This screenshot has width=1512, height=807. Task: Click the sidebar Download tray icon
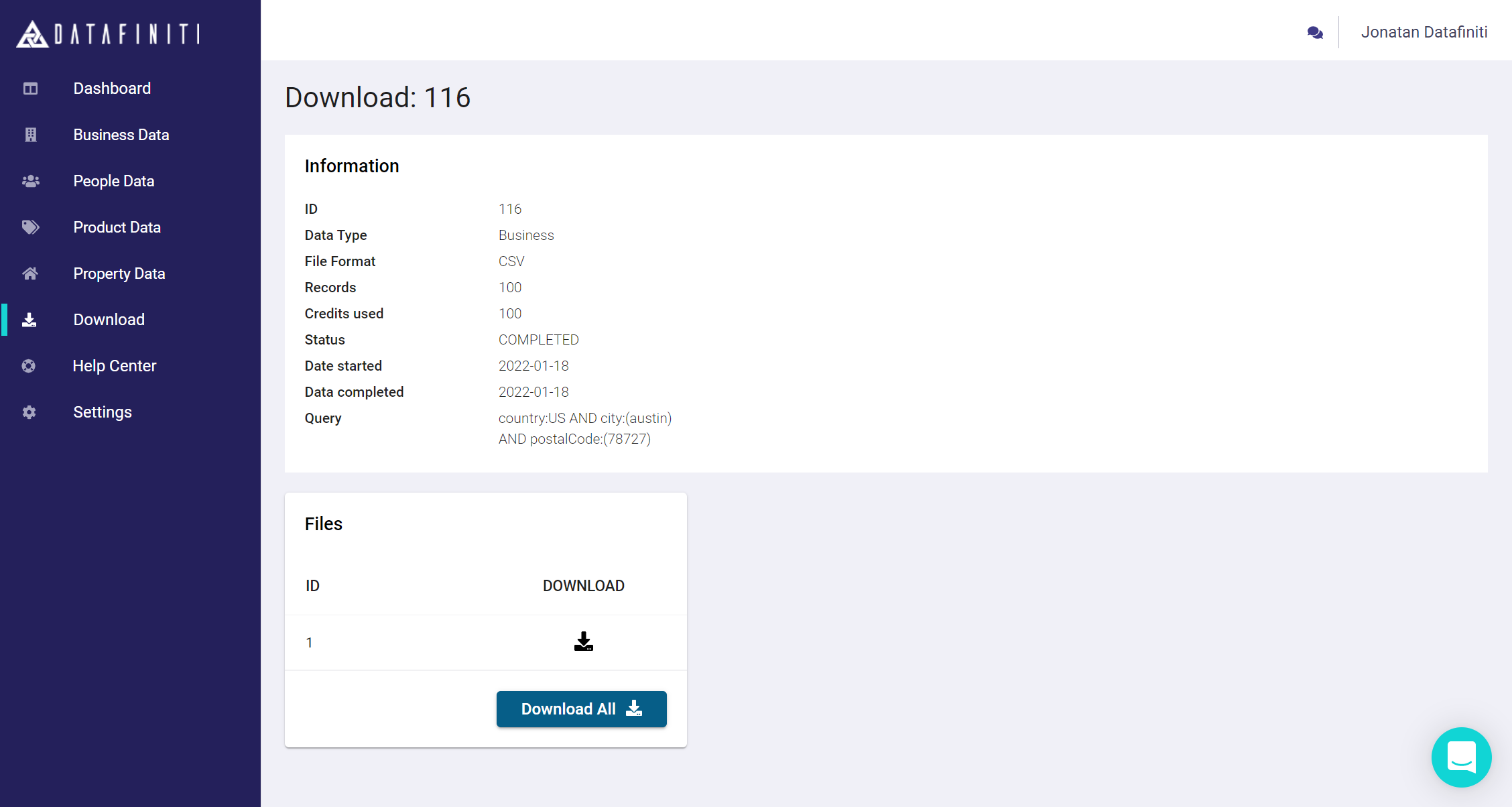tap(29, 320)
